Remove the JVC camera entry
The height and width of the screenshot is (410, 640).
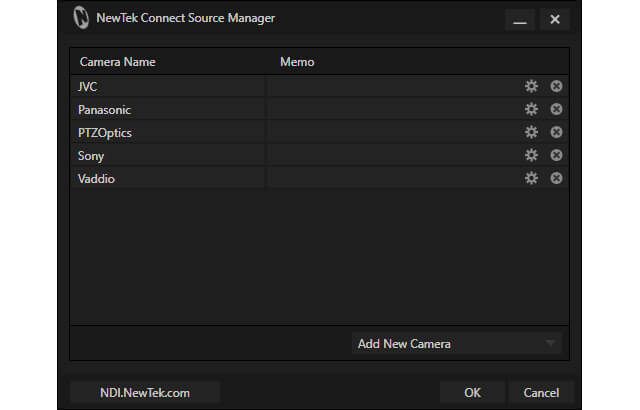pos(556,86)
